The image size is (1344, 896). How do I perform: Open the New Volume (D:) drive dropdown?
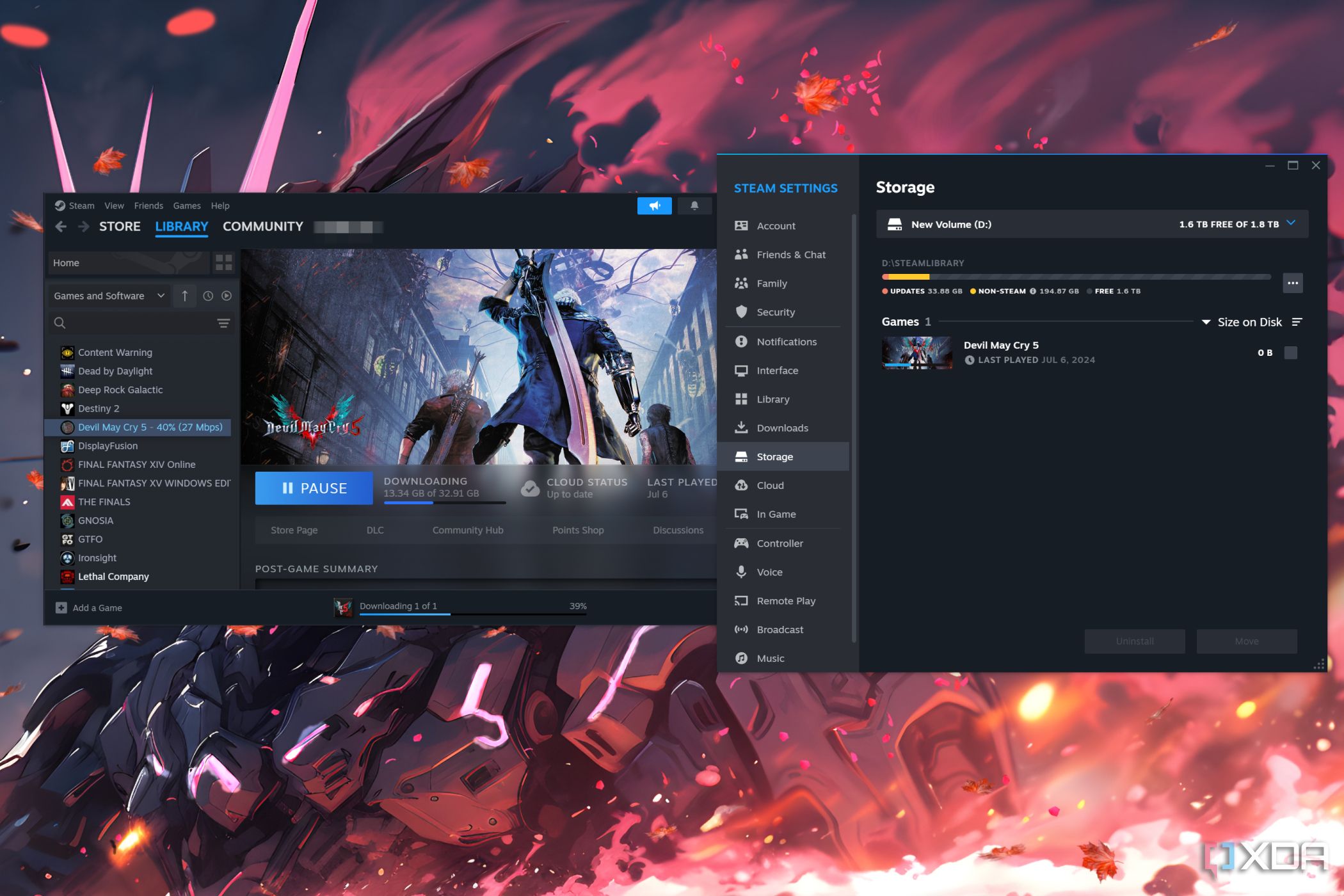[1291, 224]
